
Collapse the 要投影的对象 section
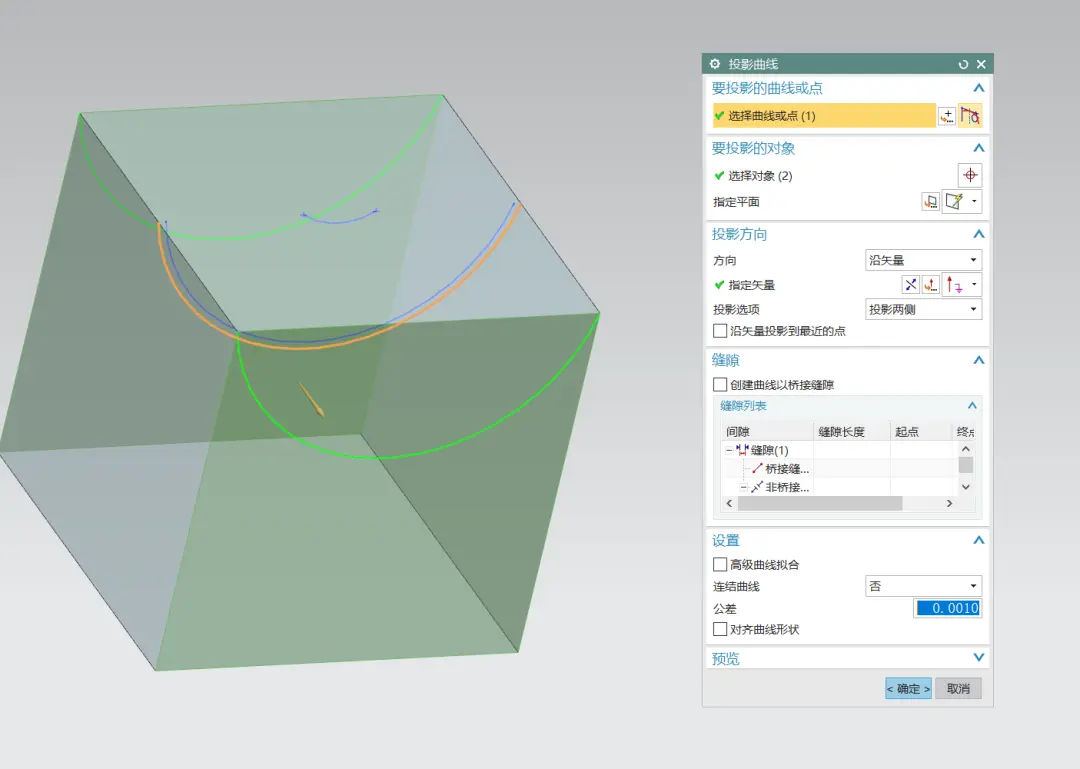[978, 148]
